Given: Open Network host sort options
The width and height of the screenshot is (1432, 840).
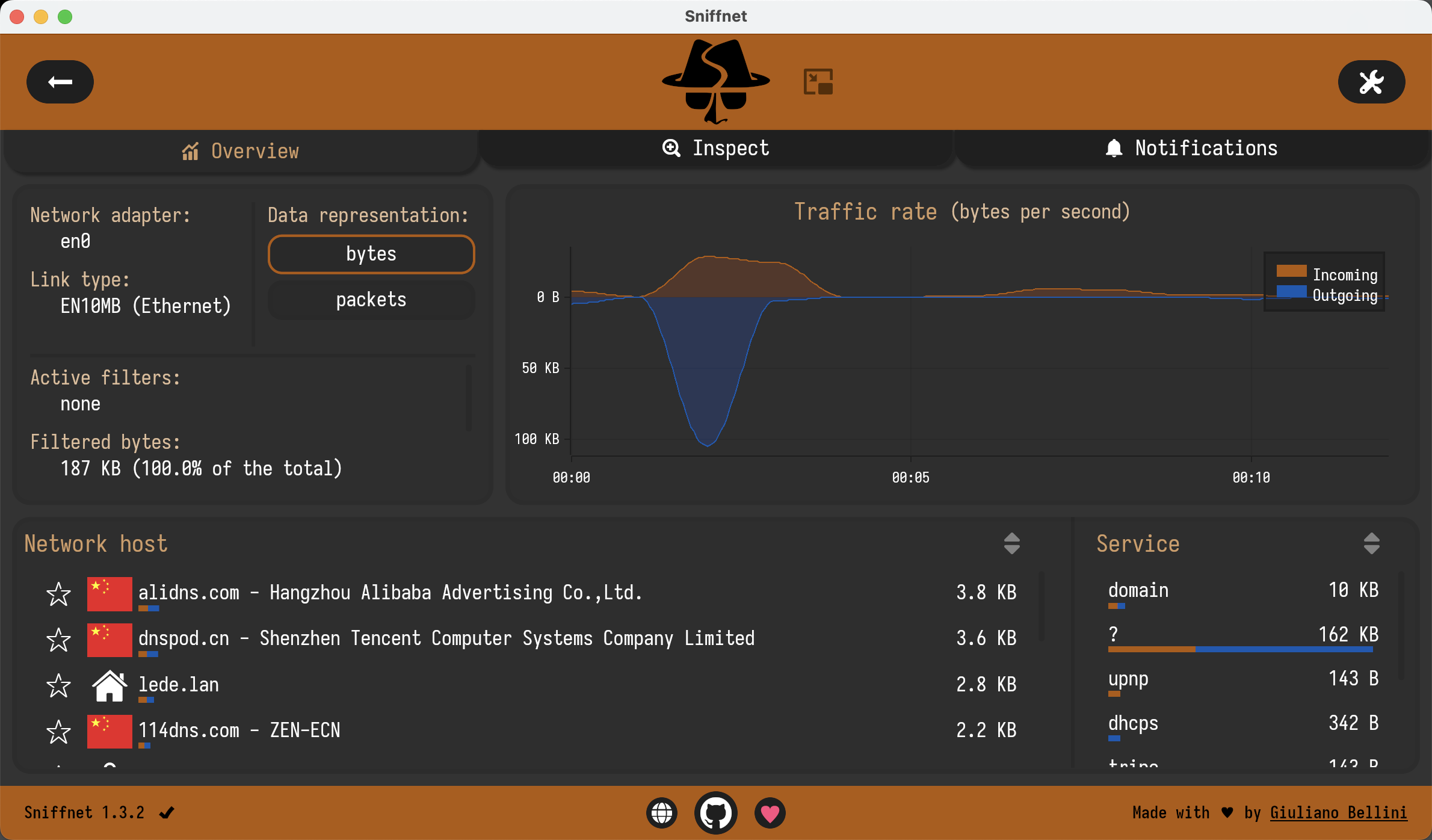Looking at the screenshot, I should pos(1012,543).
